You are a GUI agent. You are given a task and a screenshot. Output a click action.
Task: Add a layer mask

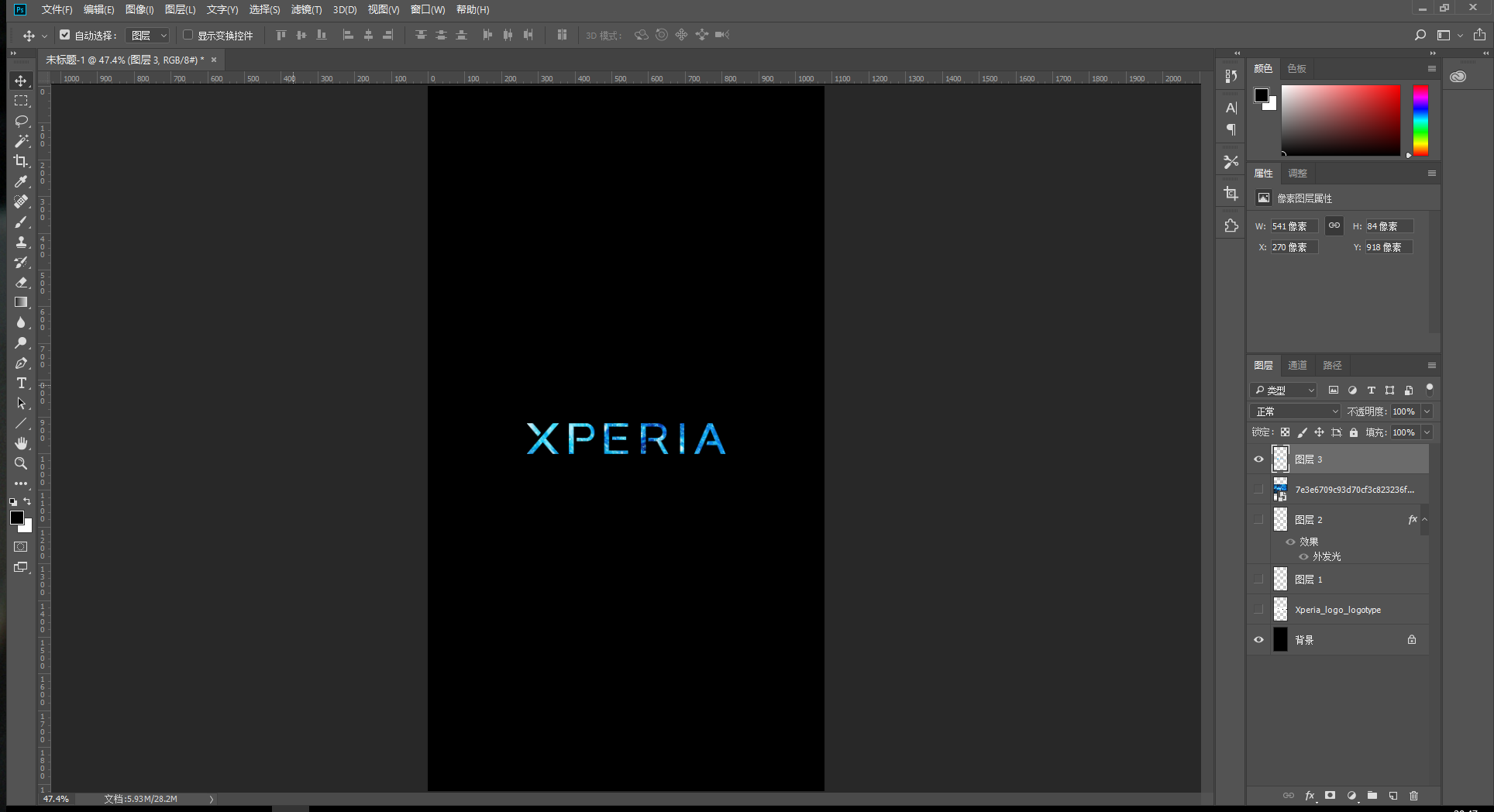[1330, 796]
